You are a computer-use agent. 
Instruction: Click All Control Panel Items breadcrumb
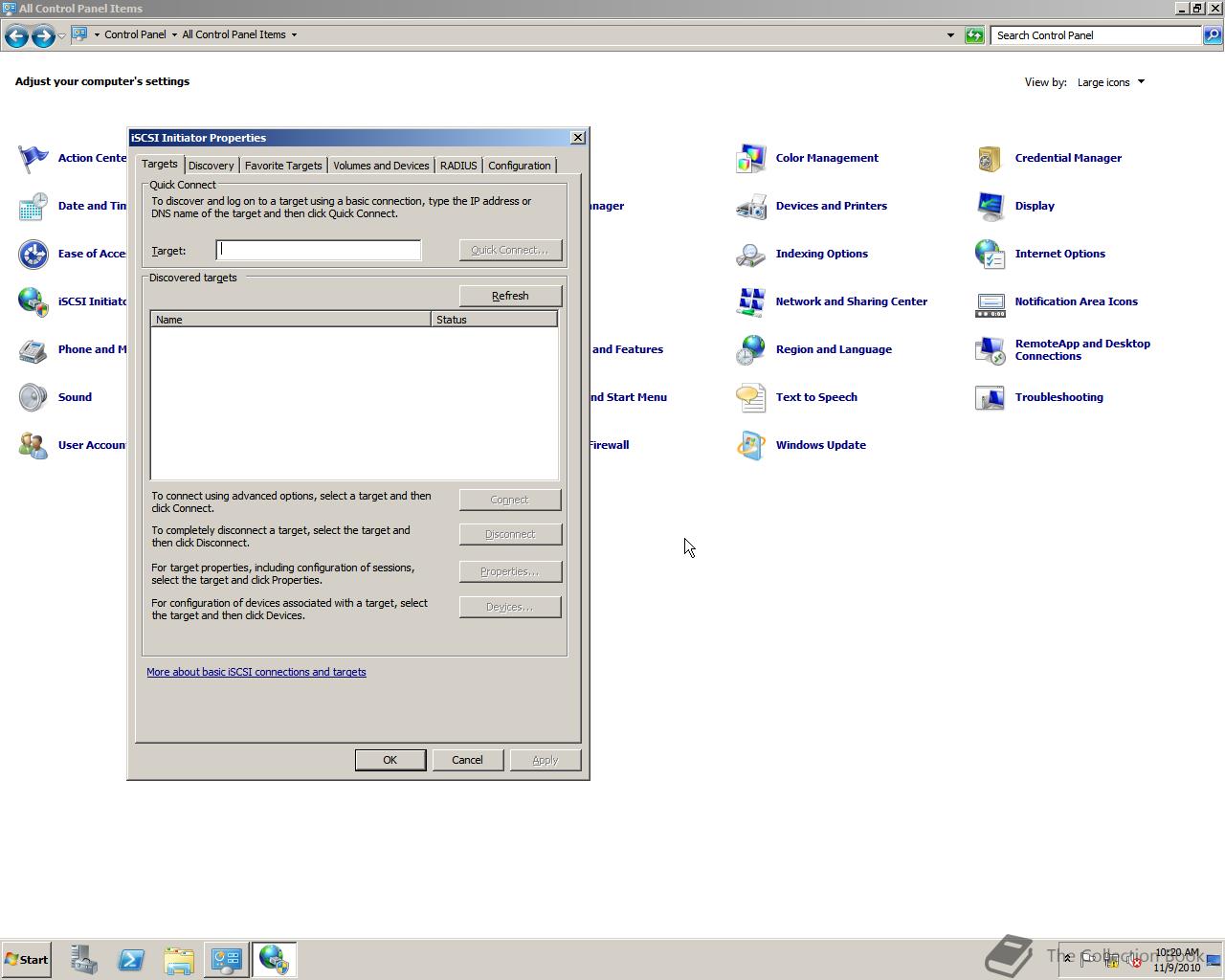(234, 34)
